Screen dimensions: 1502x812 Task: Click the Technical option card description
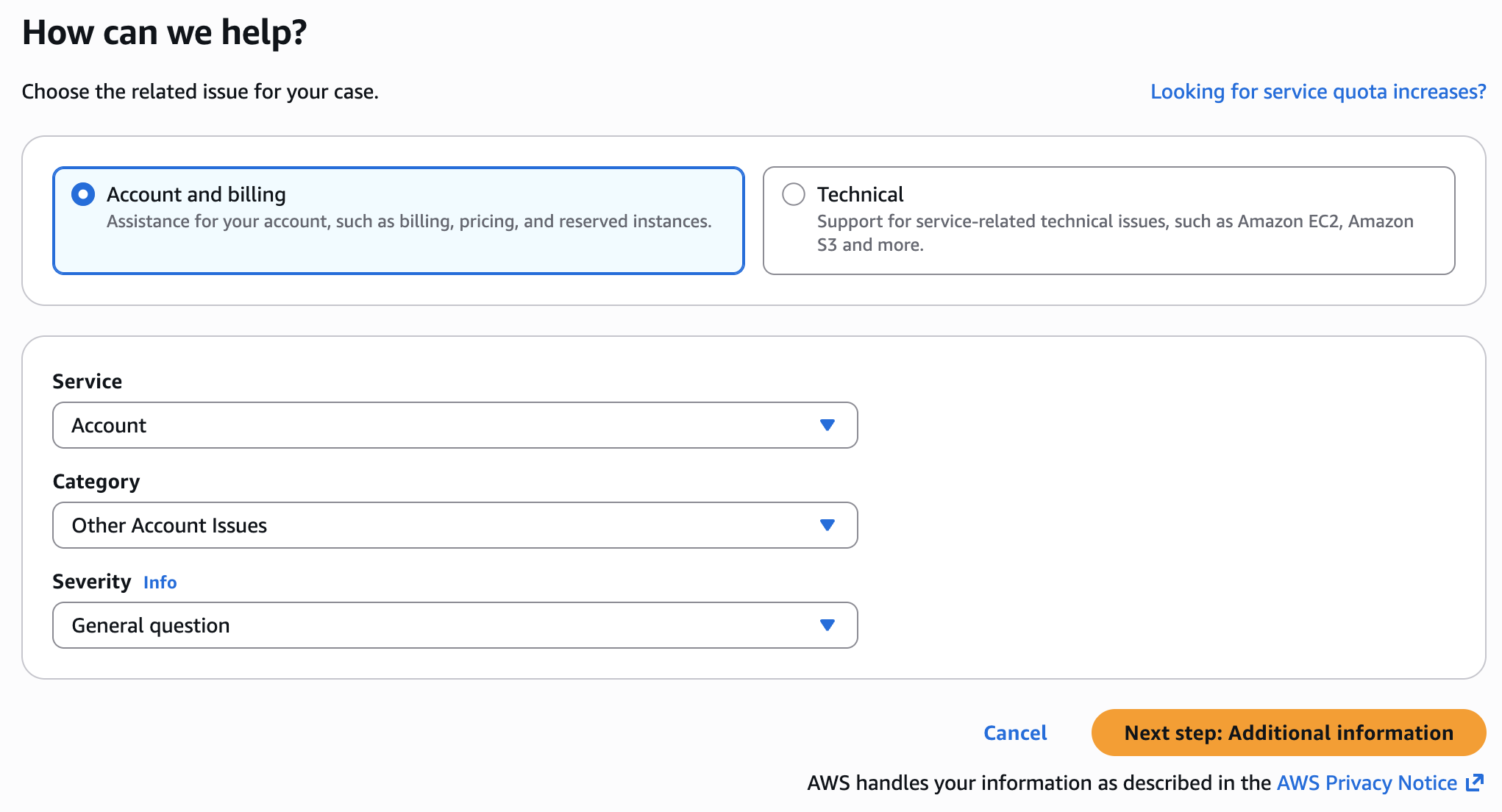point(1114,232)
